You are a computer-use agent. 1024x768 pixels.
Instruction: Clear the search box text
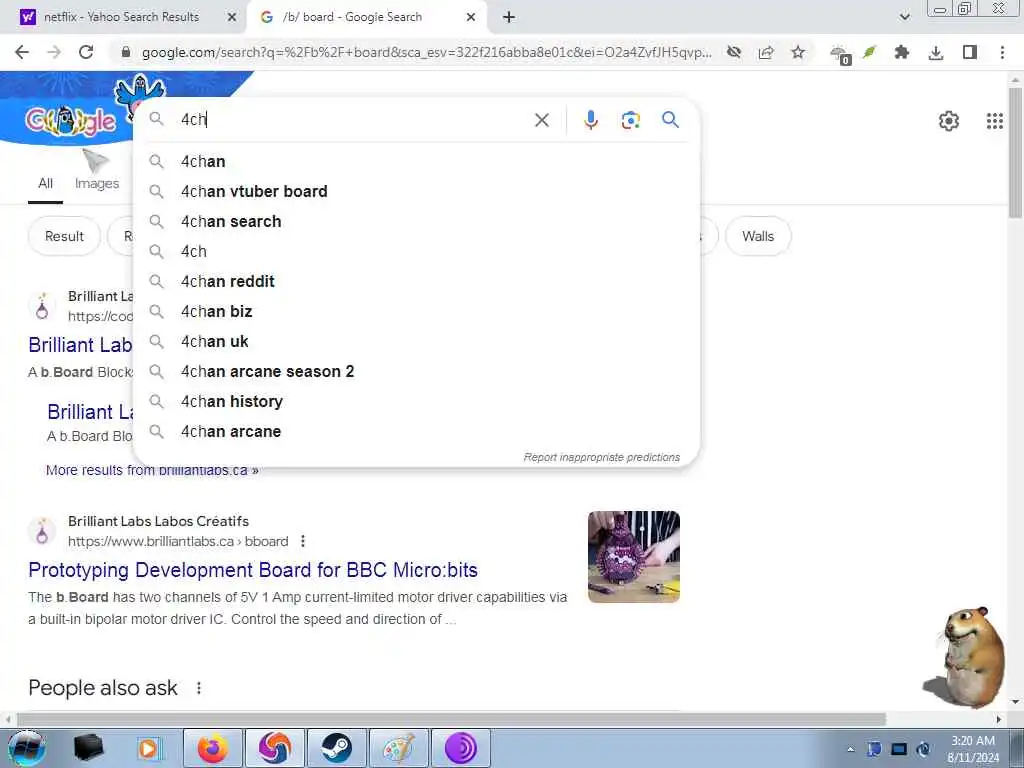541,120
